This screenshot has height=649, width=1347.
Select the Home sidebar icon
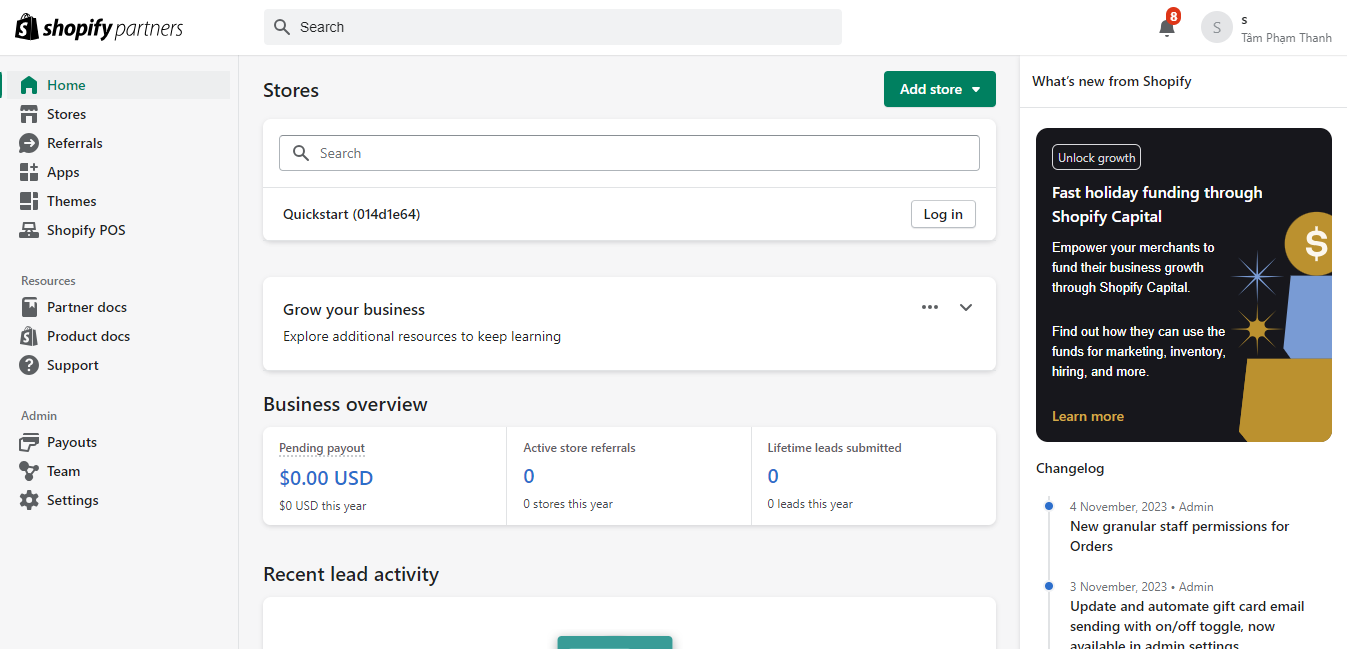coord(29,84)
